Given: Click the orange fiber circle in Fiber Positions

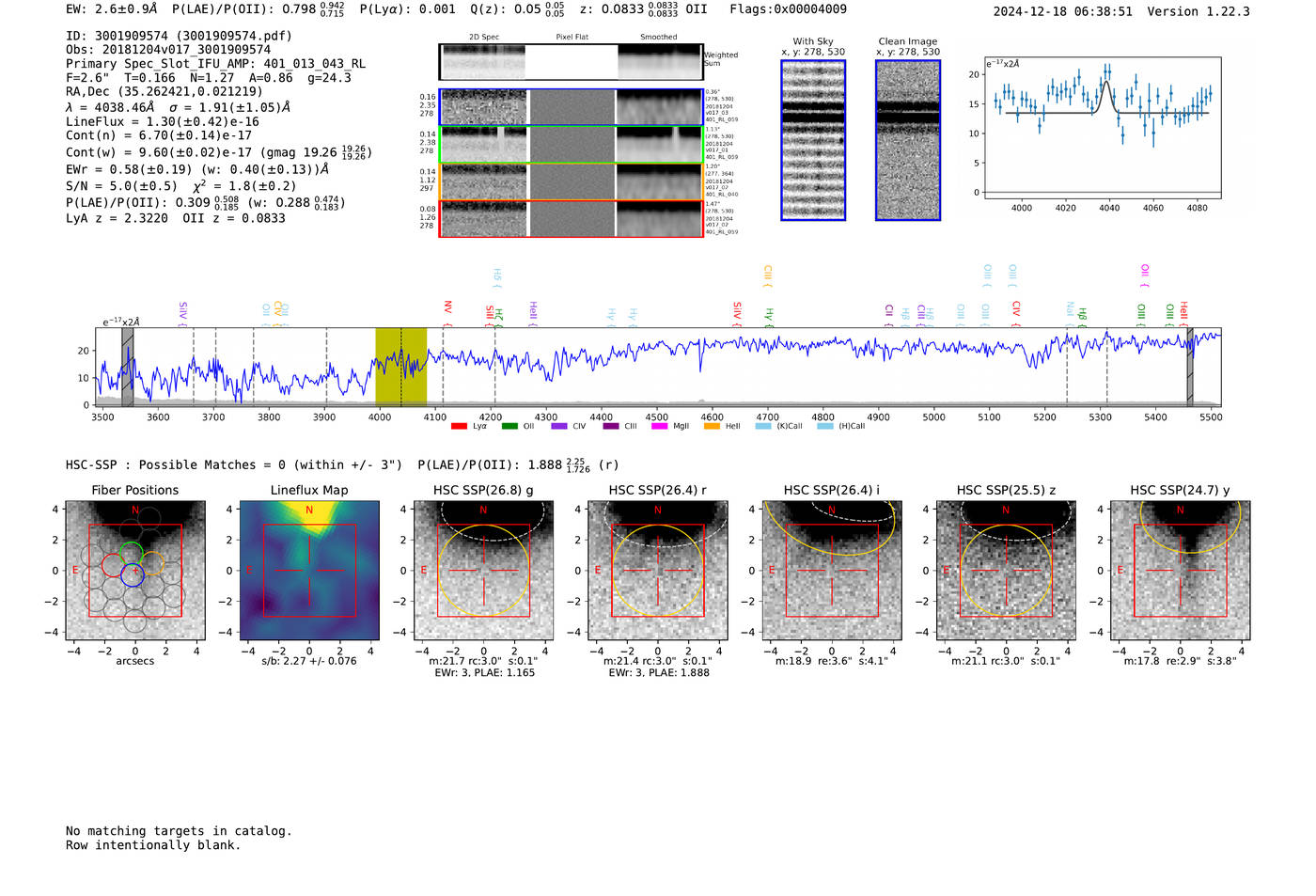Looking at the screenshot, I should tap(152, 564).
